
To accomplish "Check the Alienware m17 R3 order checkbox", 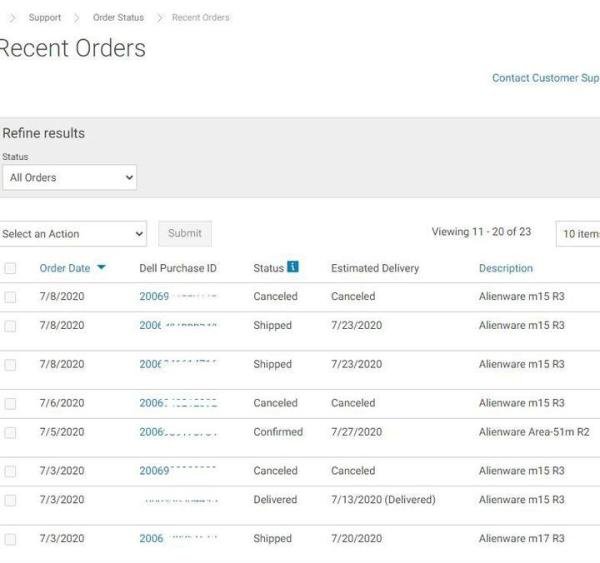I will point(10,539).
